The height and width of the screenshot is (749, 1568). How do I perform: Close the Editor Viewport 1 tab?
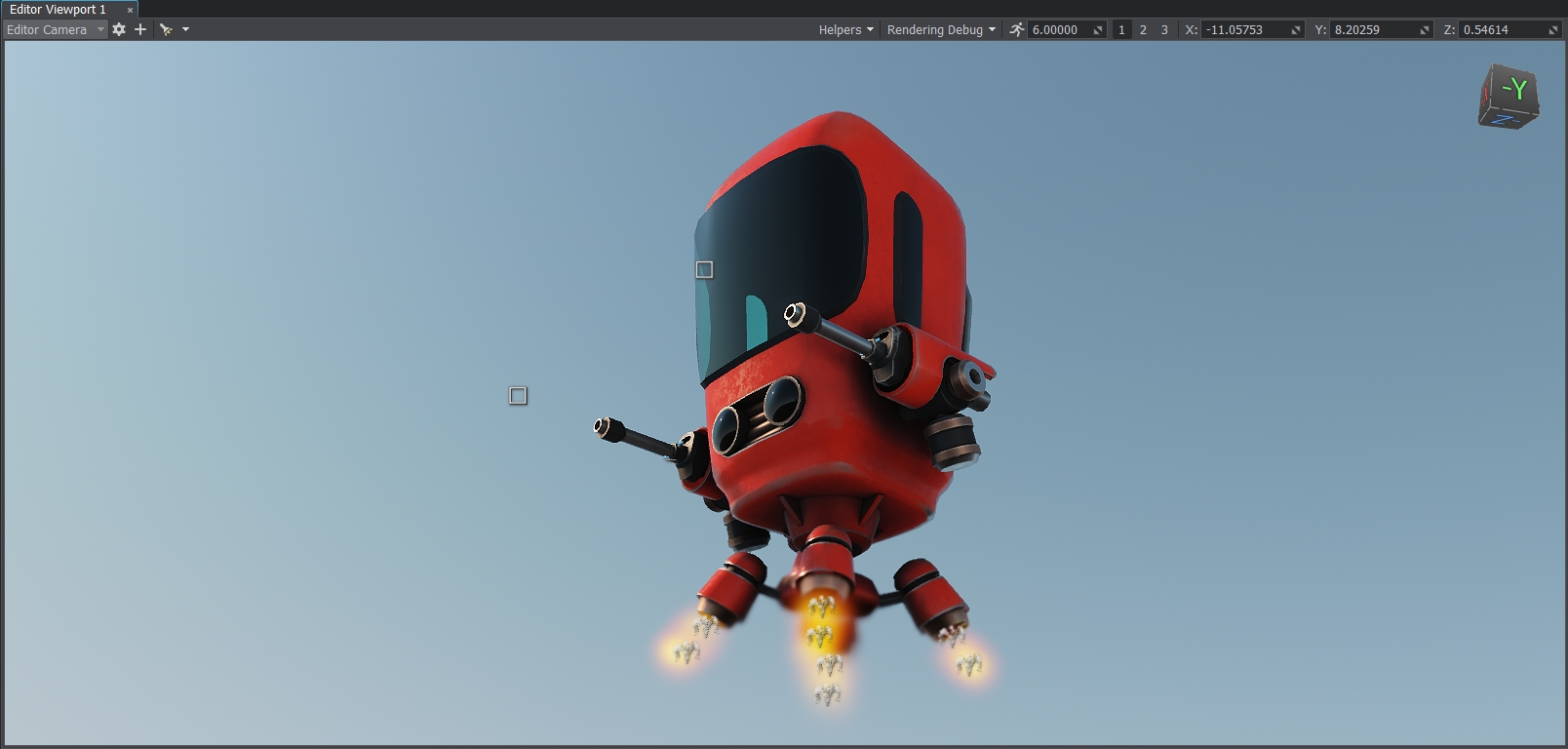click(130, 10)
